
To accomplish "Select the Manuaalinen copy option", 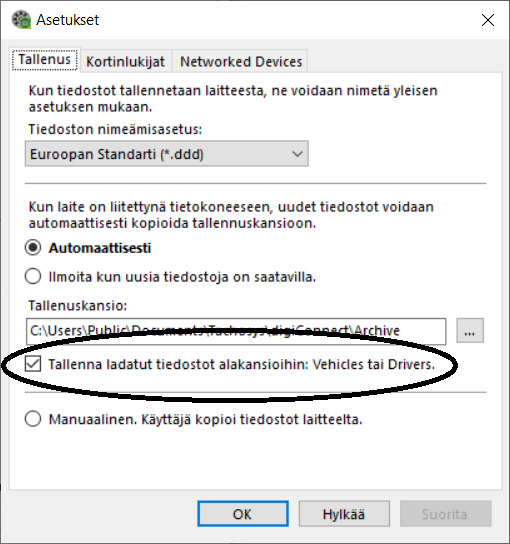I will tap(33, 419).
